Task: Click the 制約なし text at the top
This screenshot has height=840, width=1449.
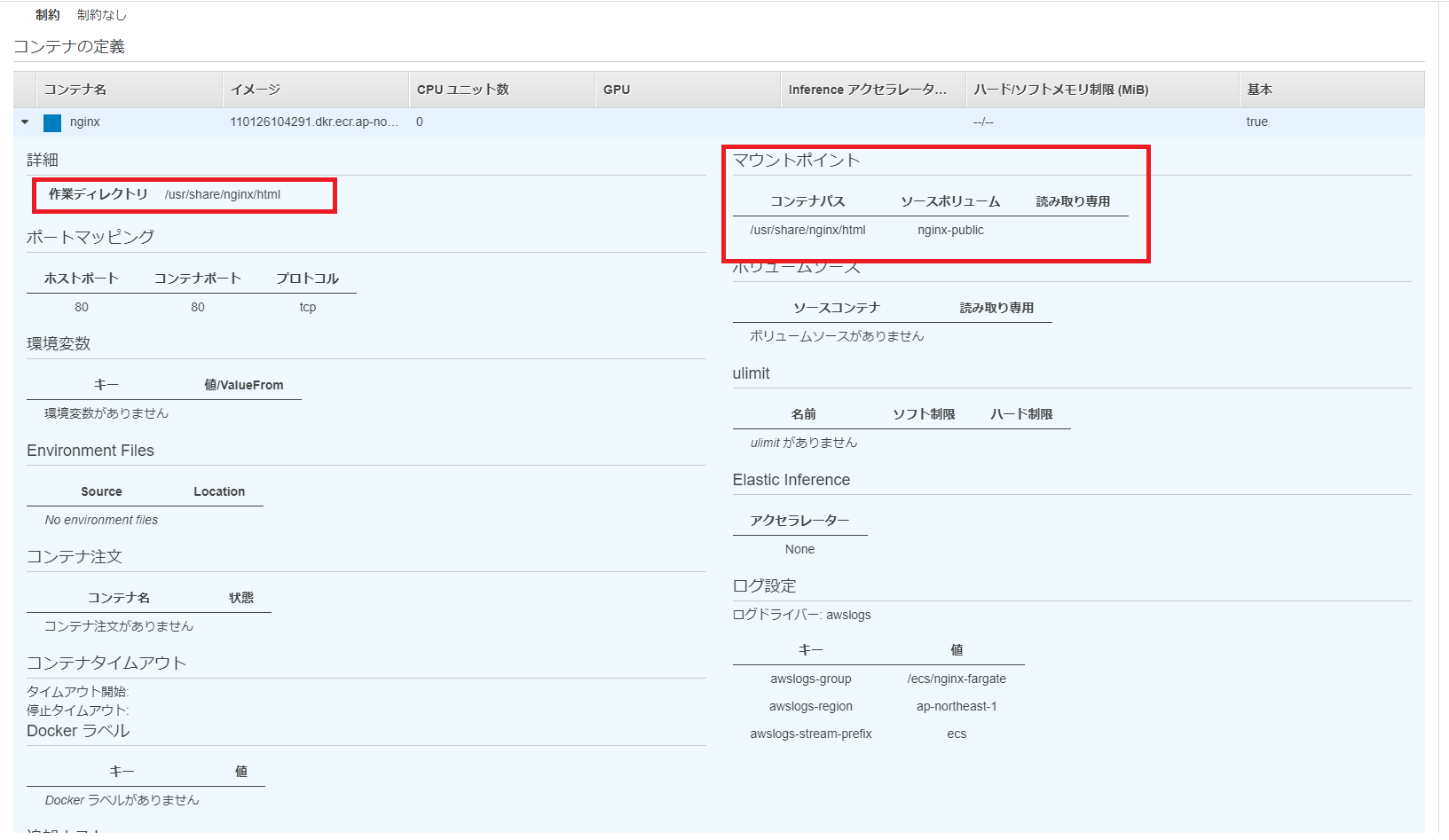Action: click(x=102, y=15)
